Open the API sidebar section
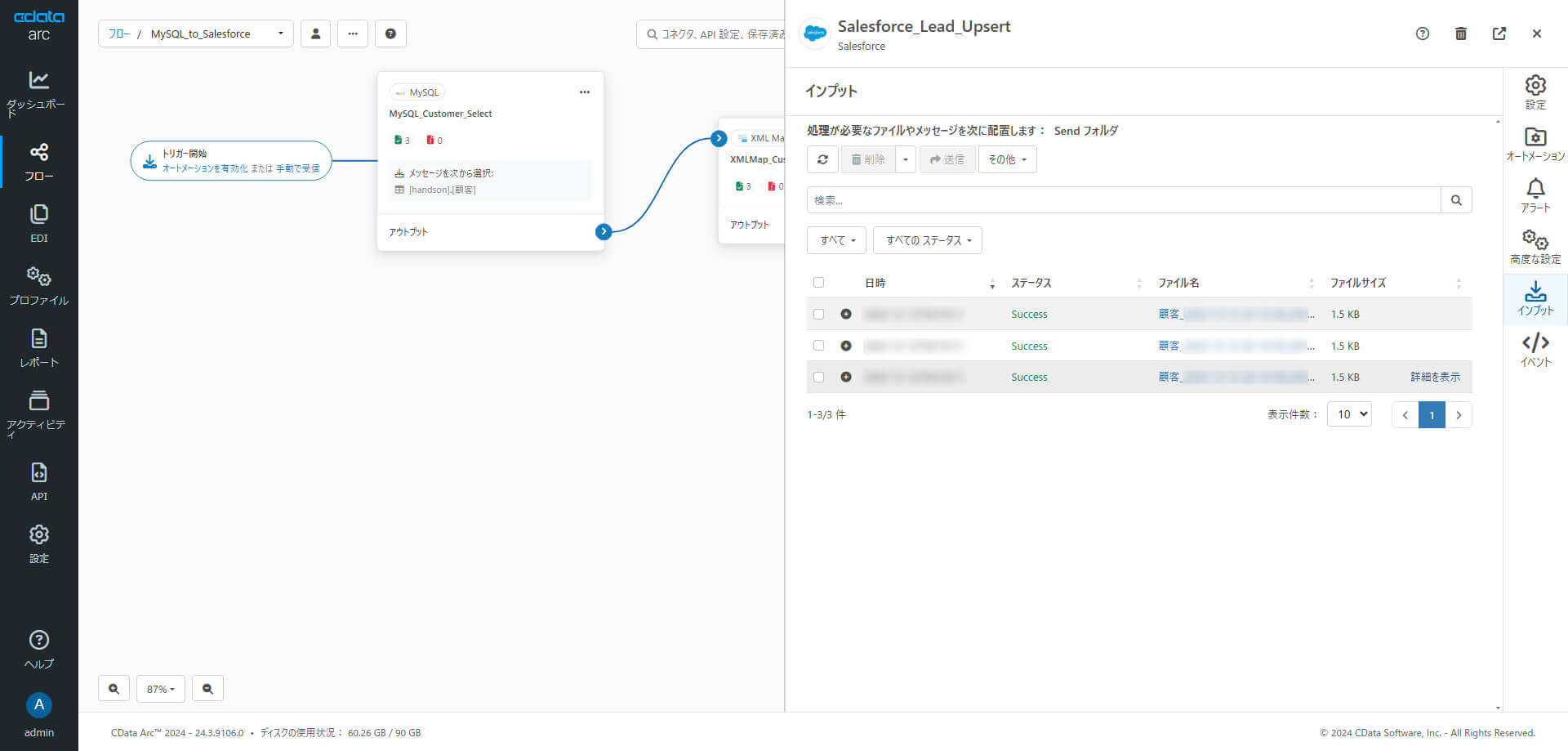 point(38,482)
